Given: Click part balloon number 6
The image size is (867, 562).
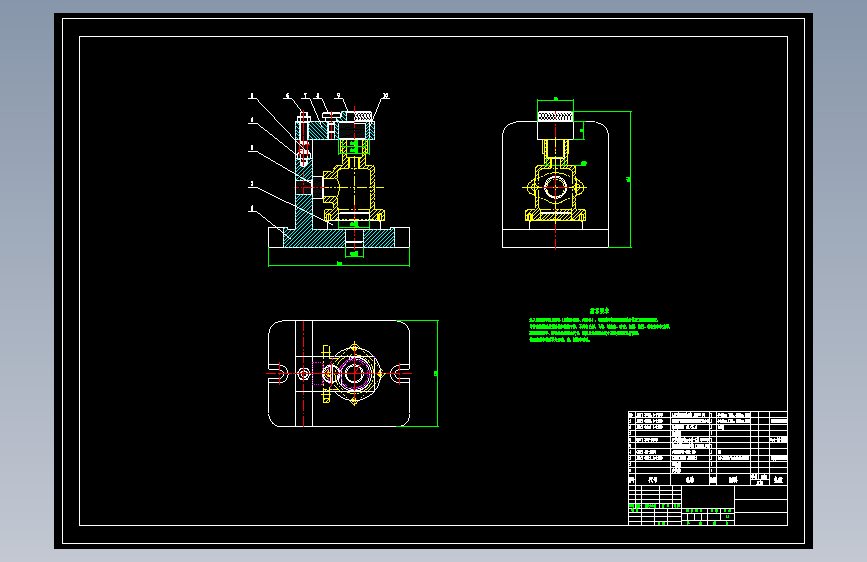Looking at the screenshot, I should tap(287, 96).
